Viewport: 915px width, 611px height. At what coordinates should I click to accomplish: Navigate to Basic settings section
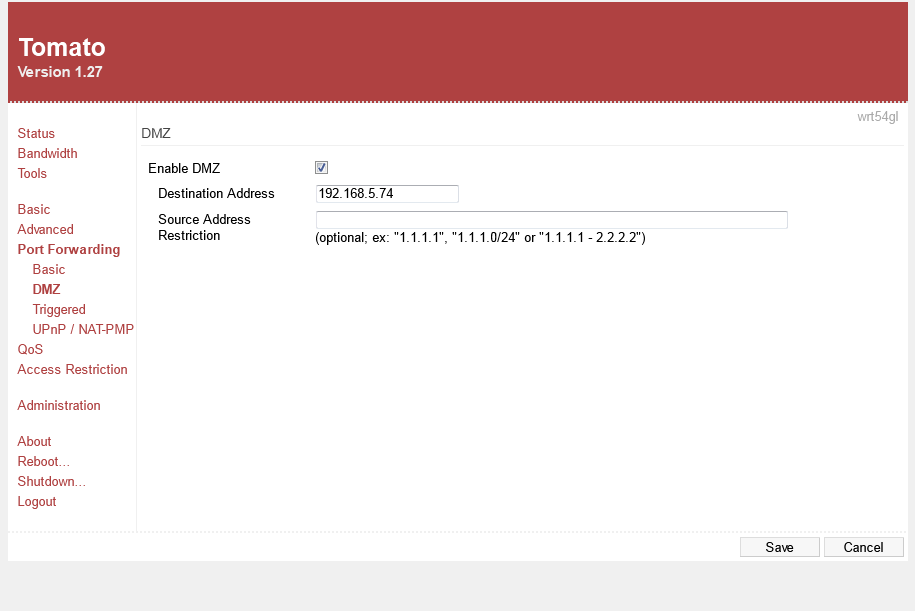click(x=33, y=210)
